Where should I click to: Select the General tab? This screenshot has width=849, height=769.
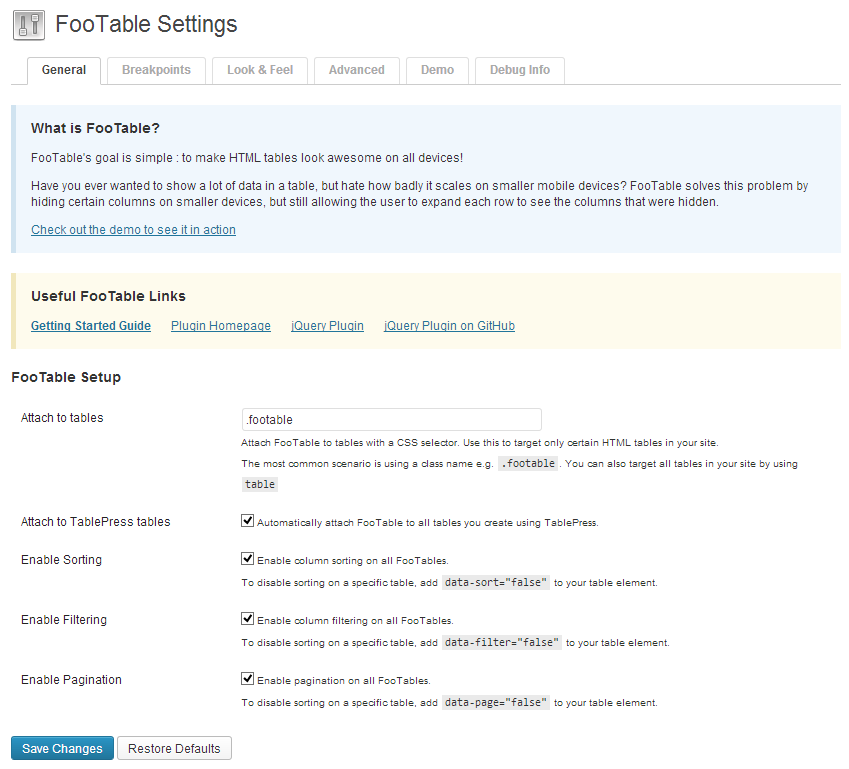[x=64, y=70]
